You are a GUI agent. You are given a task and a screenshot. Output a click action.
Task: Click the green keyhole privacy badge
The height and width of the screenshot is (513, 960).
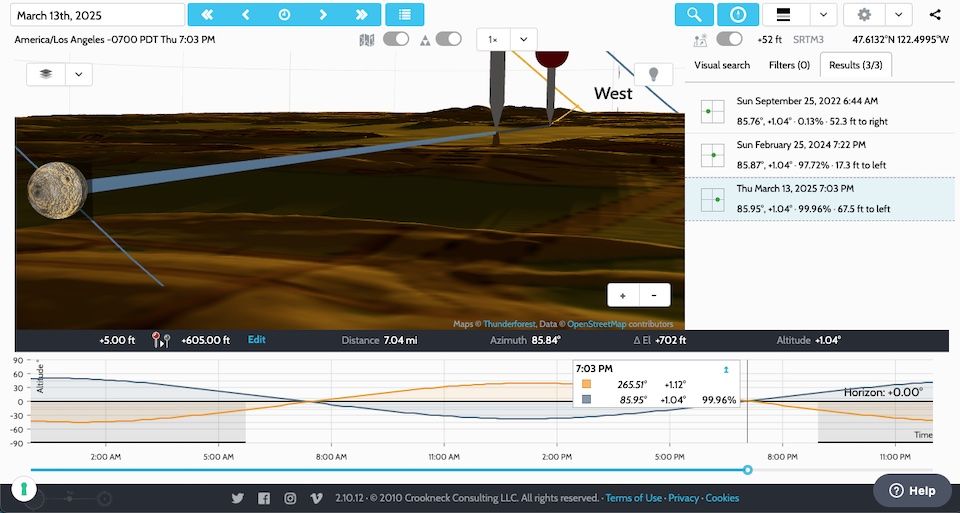[24, 489]
